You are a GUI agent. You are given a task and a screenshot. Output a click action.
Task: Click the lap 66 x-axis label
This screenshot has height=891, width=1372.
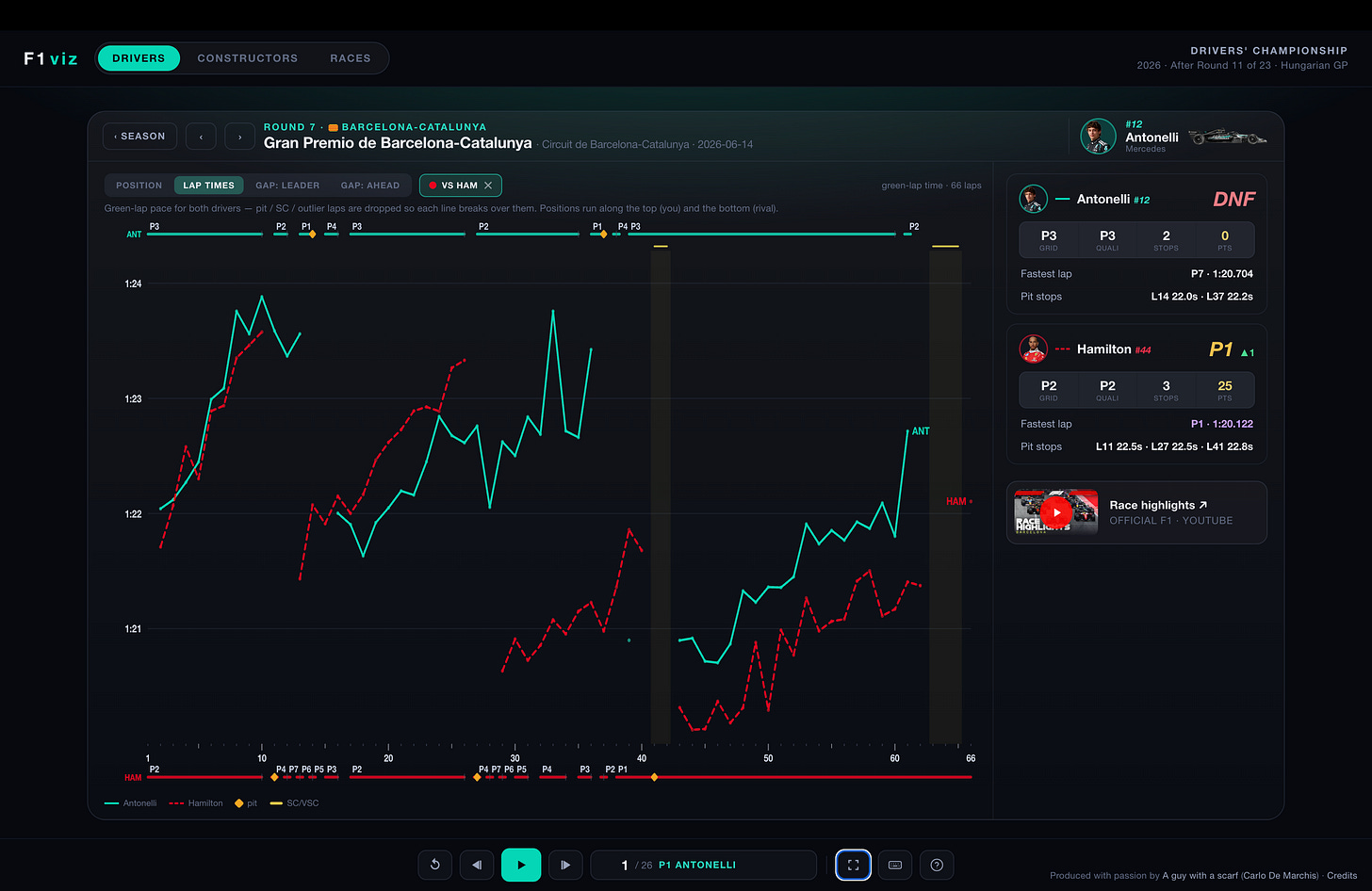[x=971, y=758]
